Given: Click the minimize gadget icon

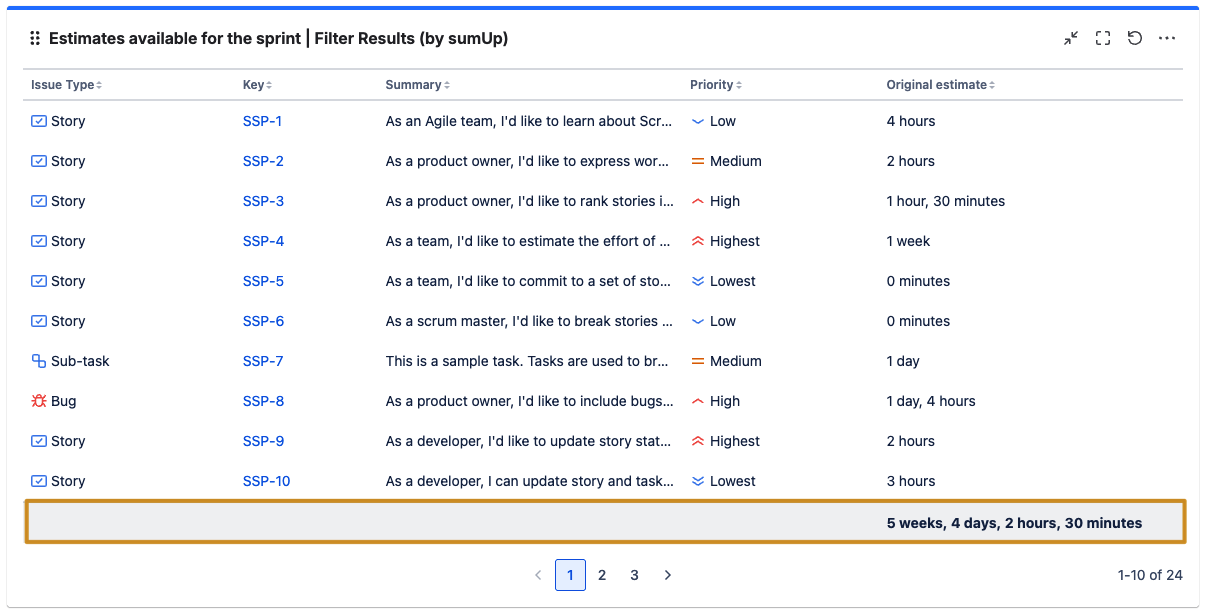Looking at the screenshot, I should click(1071, 38).
